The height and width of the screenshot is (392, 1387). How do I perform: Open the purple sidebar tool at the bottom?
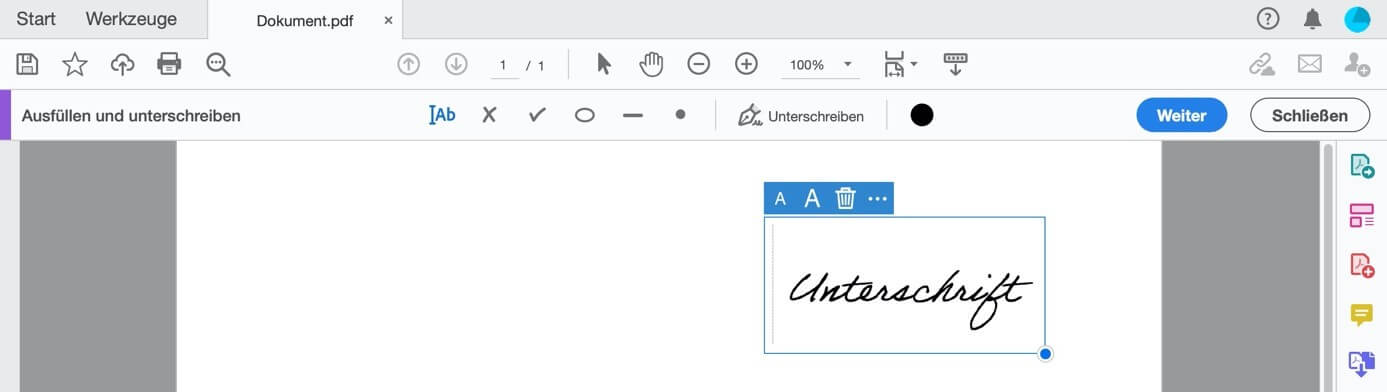click(1362, 364)
